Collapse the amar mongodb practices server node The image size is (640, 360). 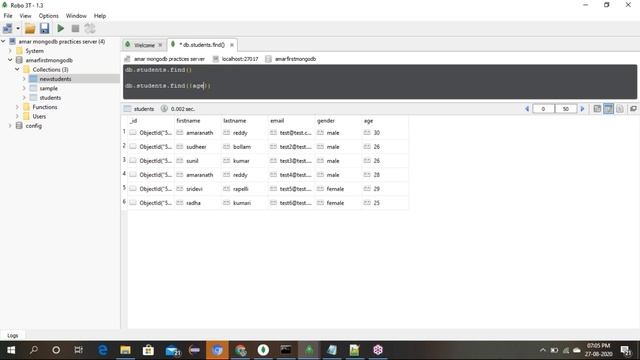[3, 41]
